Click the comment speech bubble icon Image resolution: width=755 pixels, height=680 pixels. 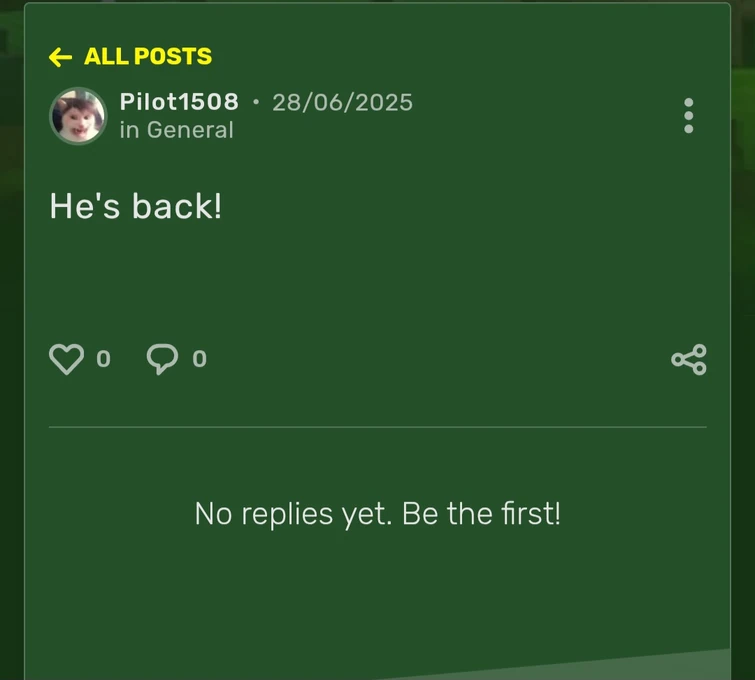(x=162, y=359)
